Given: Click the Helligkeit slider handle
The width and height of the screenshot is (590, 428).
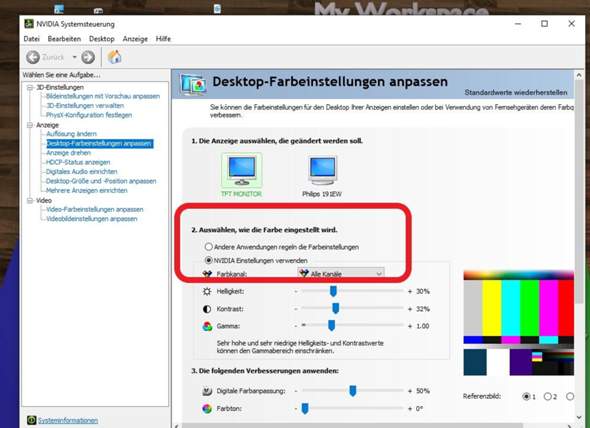Looking at the screenshot, I should pyautogui.click(x=333, y=291).
